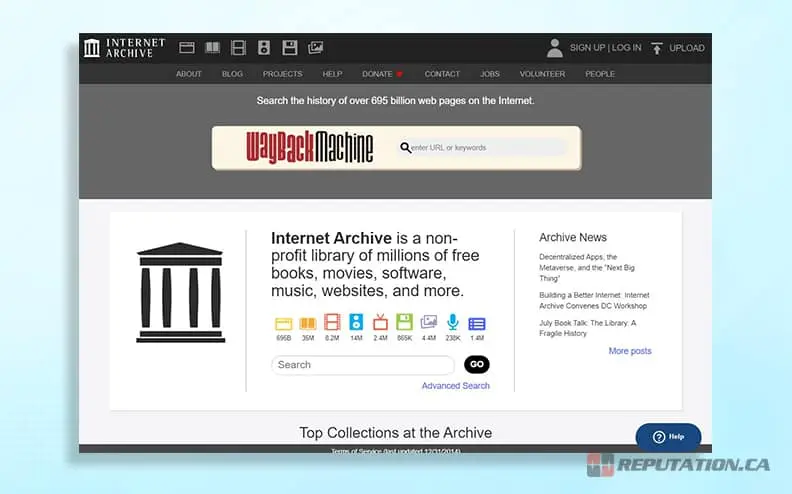Click the Wayback Machine logo

310,147
